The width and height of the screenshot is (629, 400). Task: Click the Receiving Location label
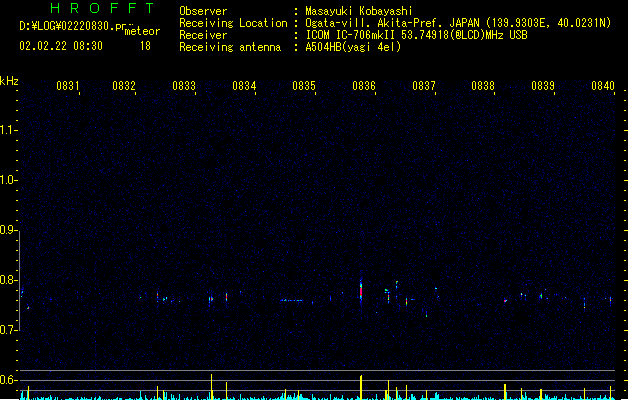tap(233, 23)
